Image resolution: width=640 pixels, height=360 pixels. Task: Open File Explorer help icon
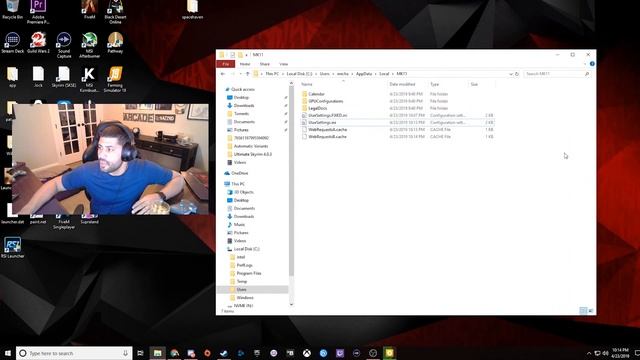592,64
